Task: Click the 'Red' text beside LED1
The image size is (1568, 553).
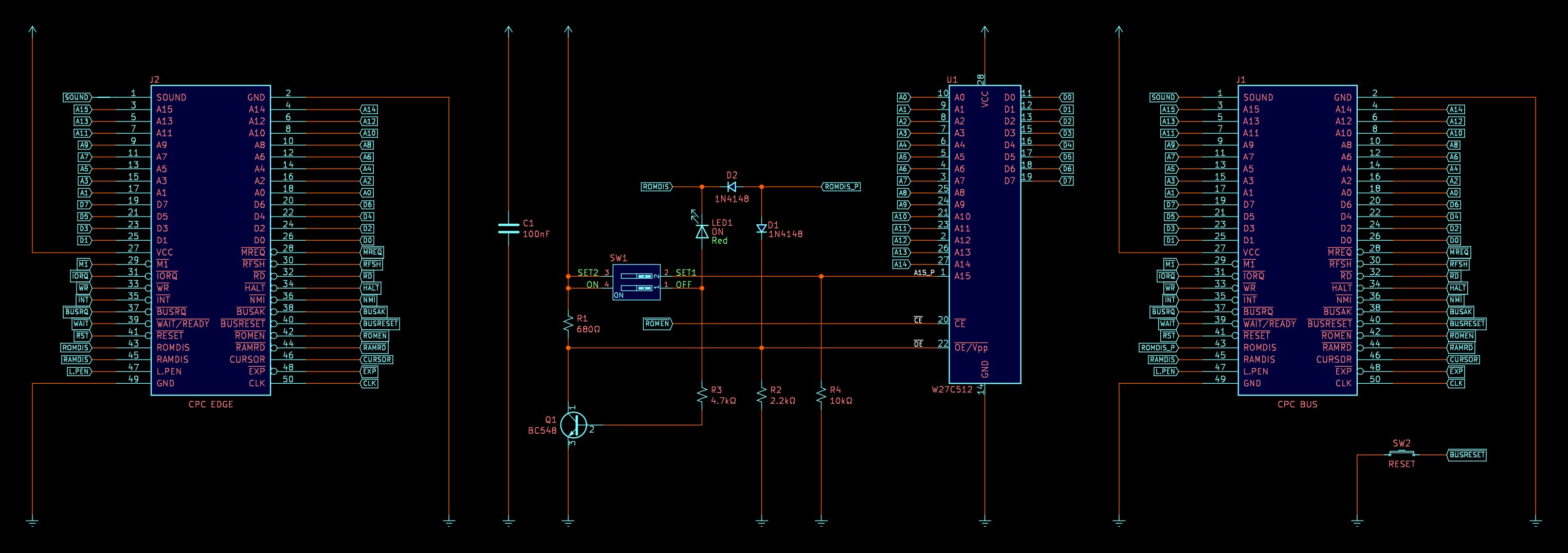Action: [719, 241]
